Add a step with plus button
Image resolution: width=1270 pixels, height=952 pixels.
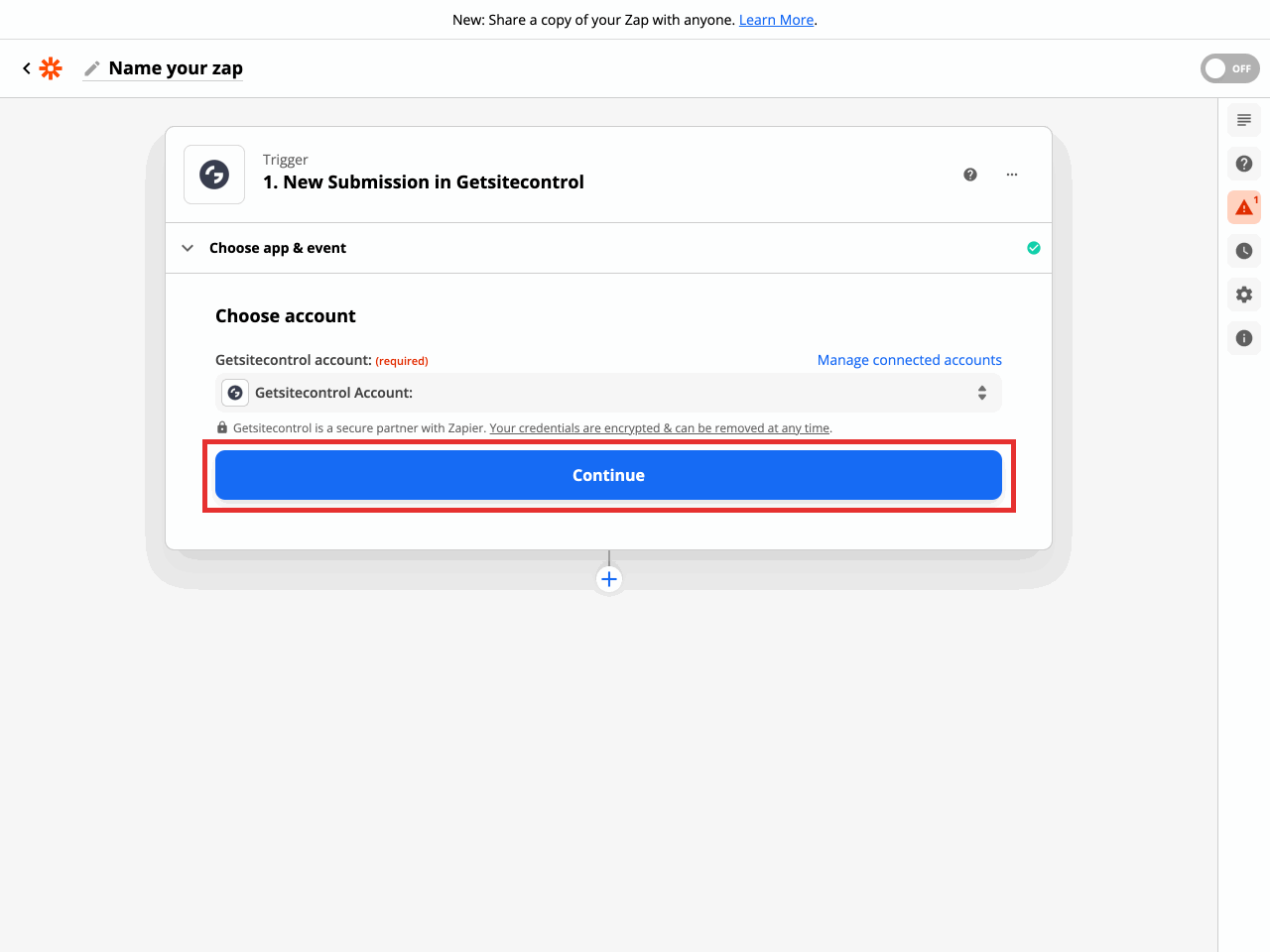click(609, 579)
